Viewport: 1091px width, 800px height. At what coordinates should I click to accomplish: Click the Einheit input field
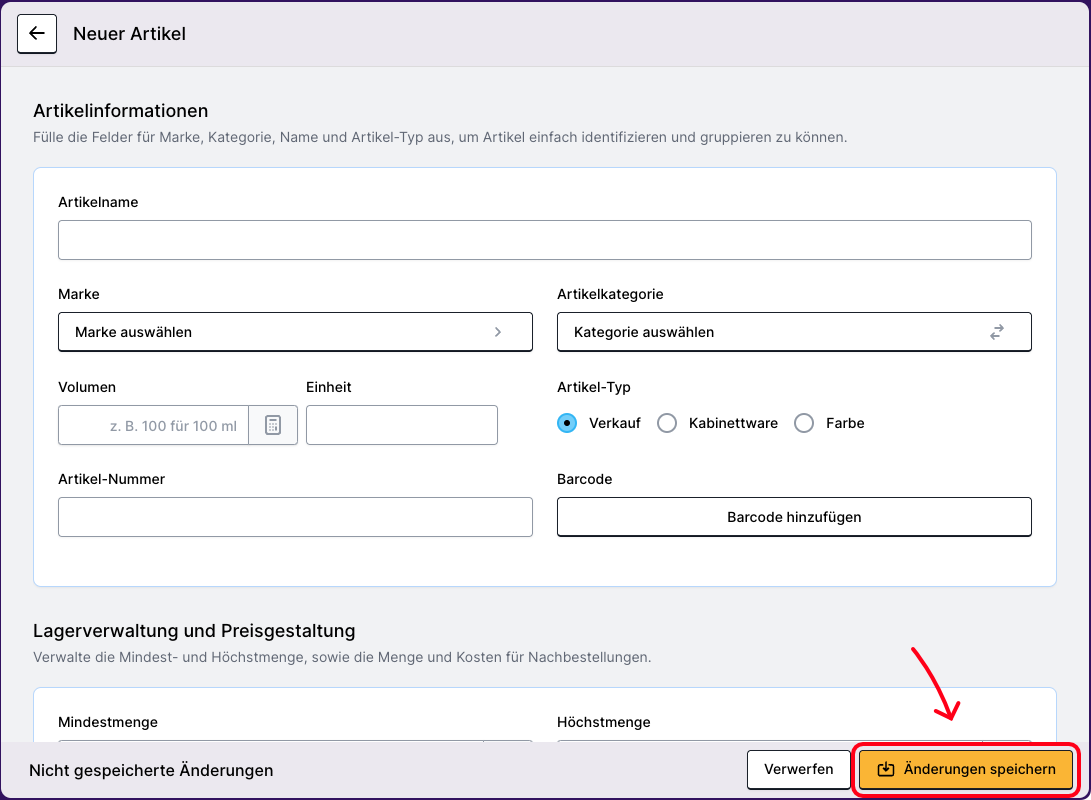401,425
